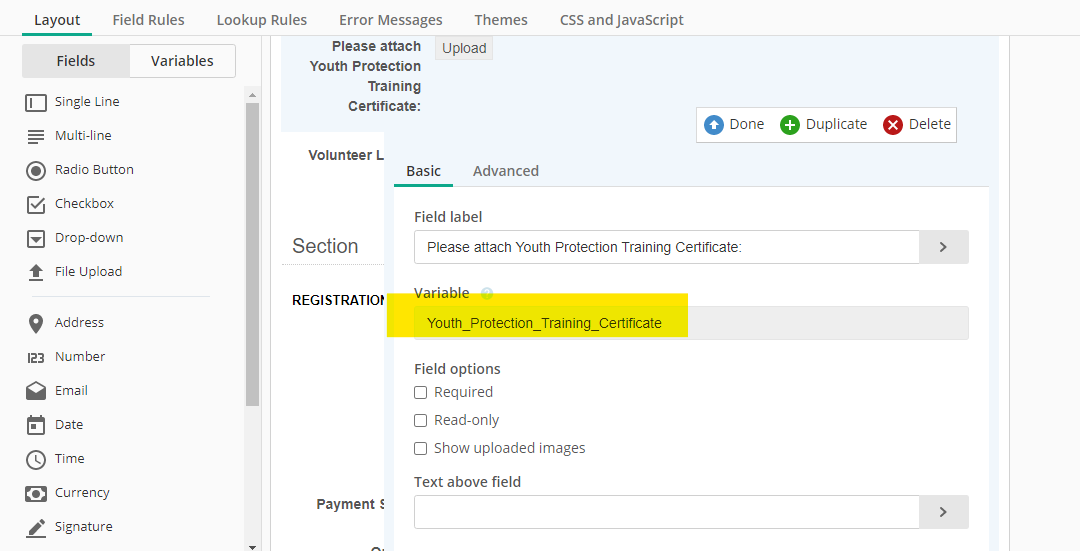The image size is (1080, 551).
Task: Open the Advanced settings tab
Action: click(505, 171)
